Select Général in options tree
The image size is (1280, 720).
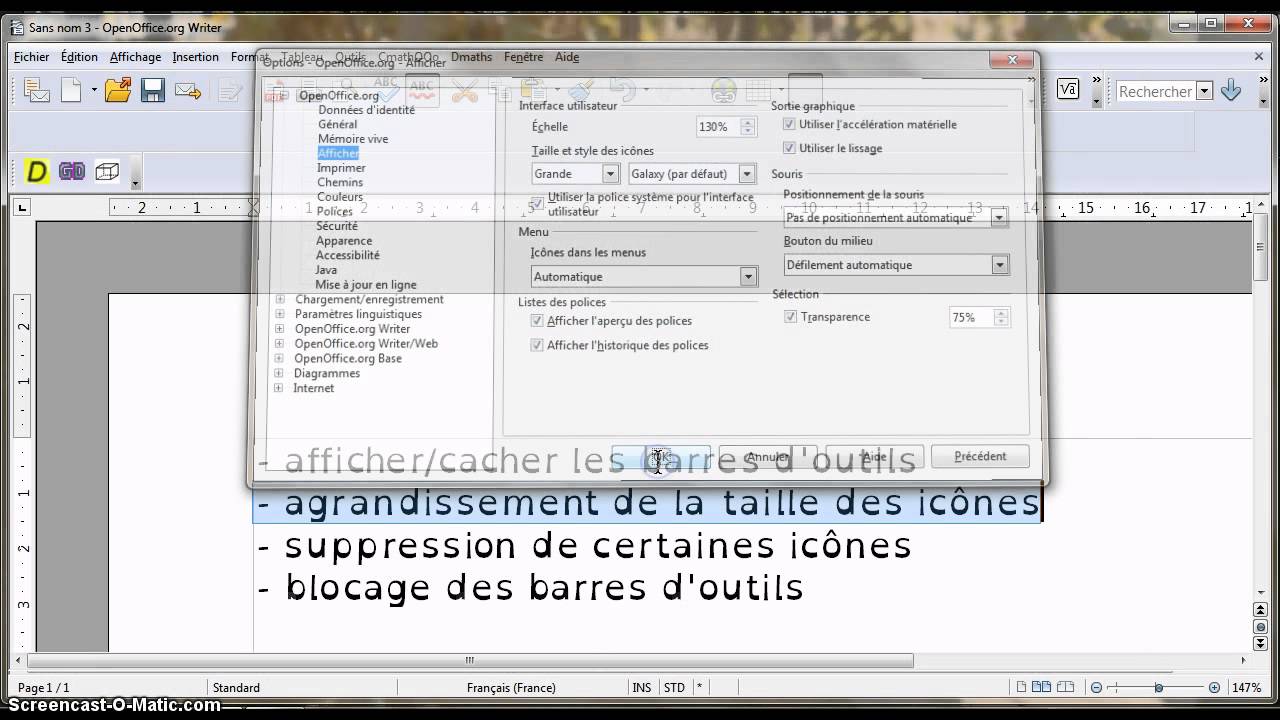[x=337, y=124]
